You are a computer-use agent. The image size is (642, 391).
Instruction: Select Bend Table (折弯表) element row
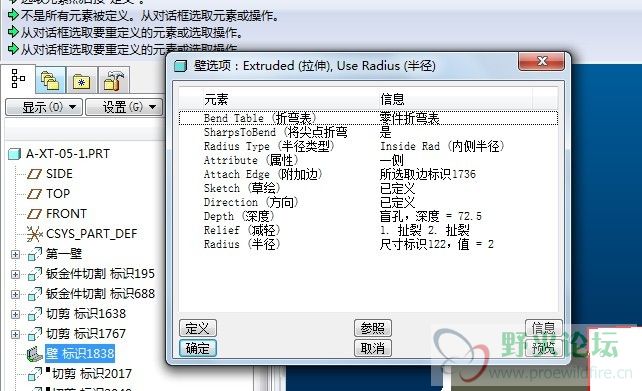[368, 118]
